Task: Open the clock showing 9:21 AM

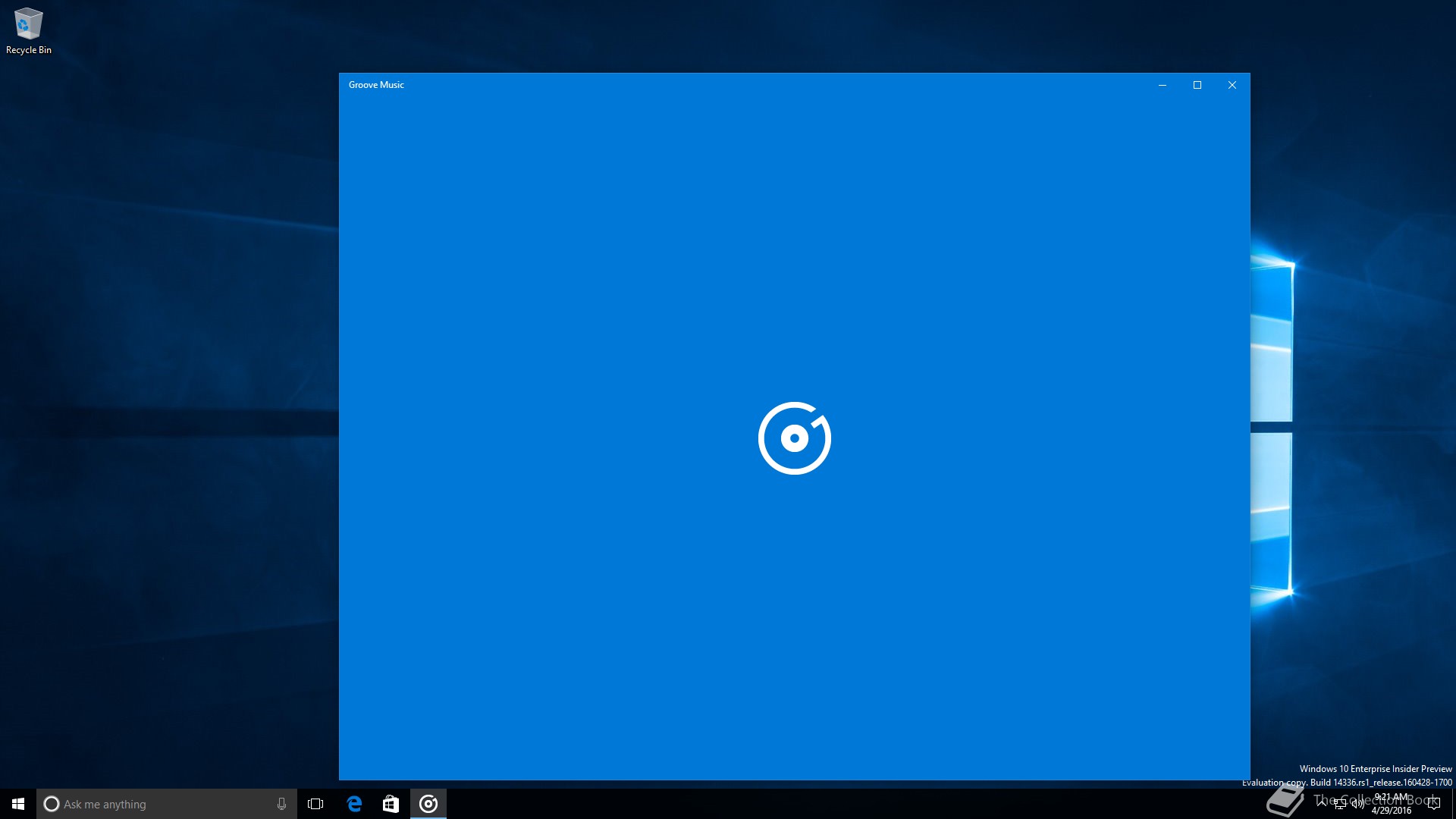Action: point(1392,804)
